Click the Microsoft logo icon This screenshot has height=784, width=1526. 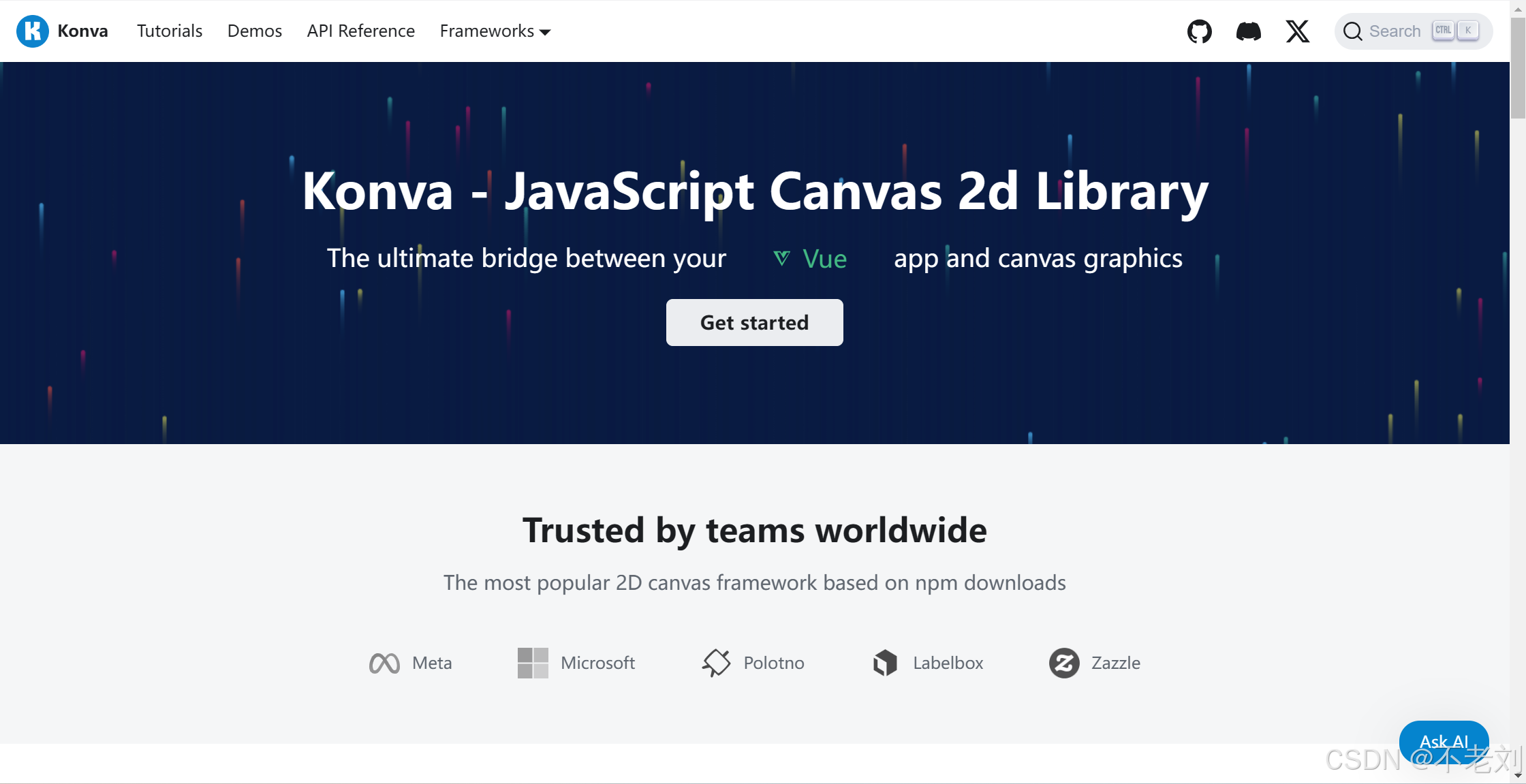(533, 663)
